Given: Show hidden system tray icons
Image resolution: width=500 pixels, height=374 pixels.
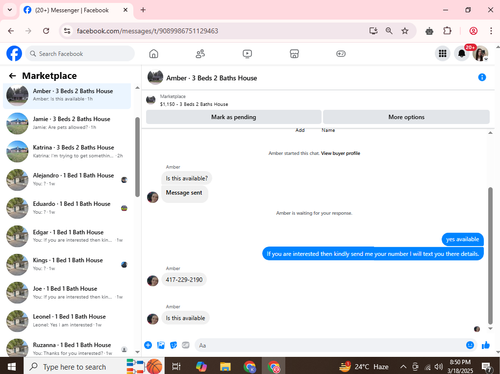Looking at the screenshot, I should (403, 367).
